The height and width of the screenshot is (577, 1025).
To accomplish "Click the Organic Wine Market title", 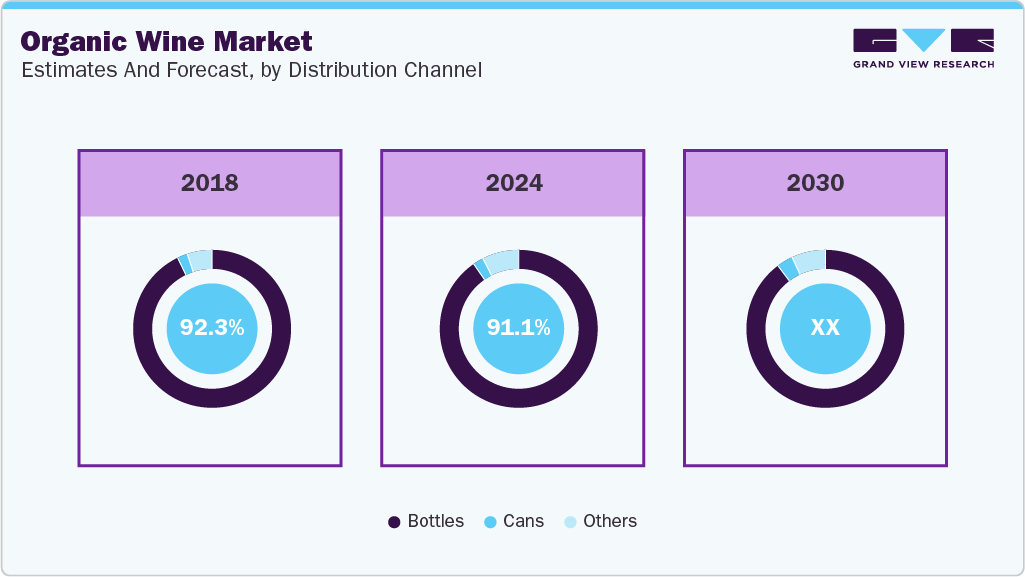I will [167, 42].
